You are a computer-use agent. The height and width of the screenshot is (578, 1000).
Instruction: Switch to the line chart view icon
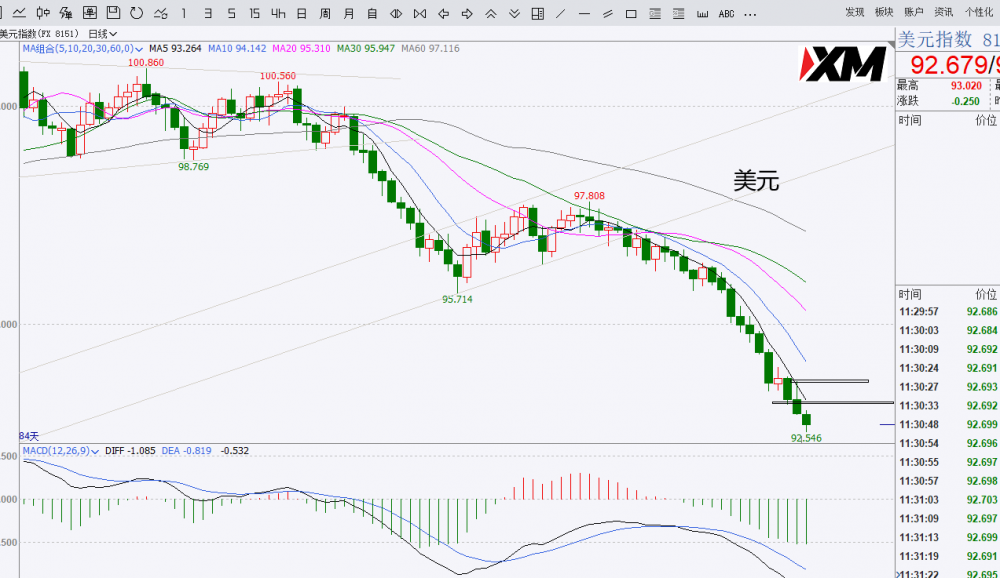[x=19, y=13]
